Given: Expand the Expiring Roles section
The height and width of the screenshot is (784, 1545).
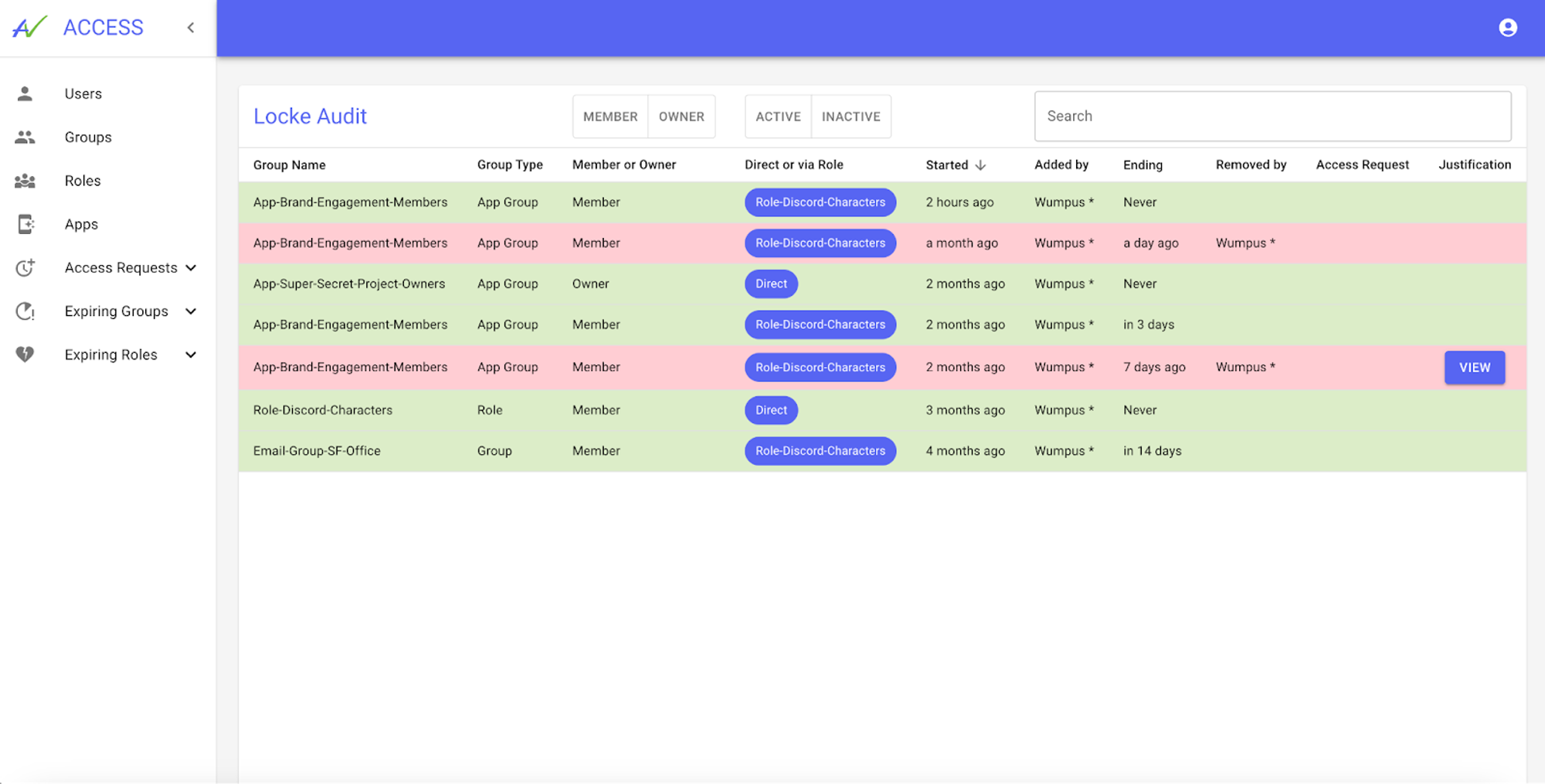Looking at the screenshot, I should (191, 355).
